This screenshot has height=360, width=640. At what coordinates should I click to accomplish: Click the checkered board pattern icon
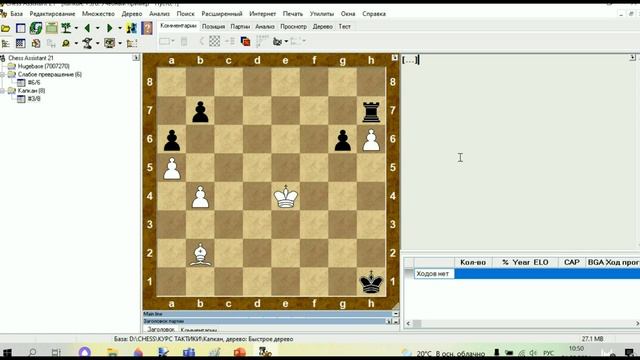coord(214,41)
